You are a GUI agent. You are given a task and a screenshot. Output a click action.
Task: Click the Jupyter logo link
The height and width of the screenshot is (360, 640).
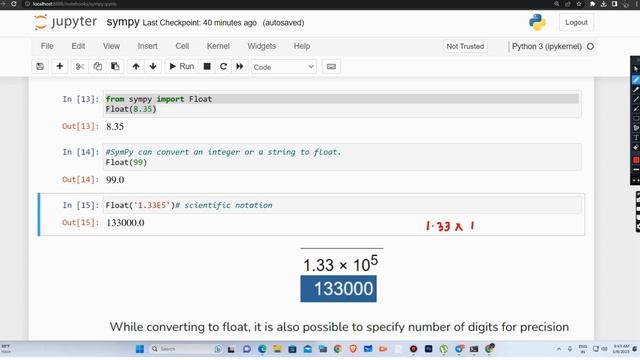pos(66,22)
